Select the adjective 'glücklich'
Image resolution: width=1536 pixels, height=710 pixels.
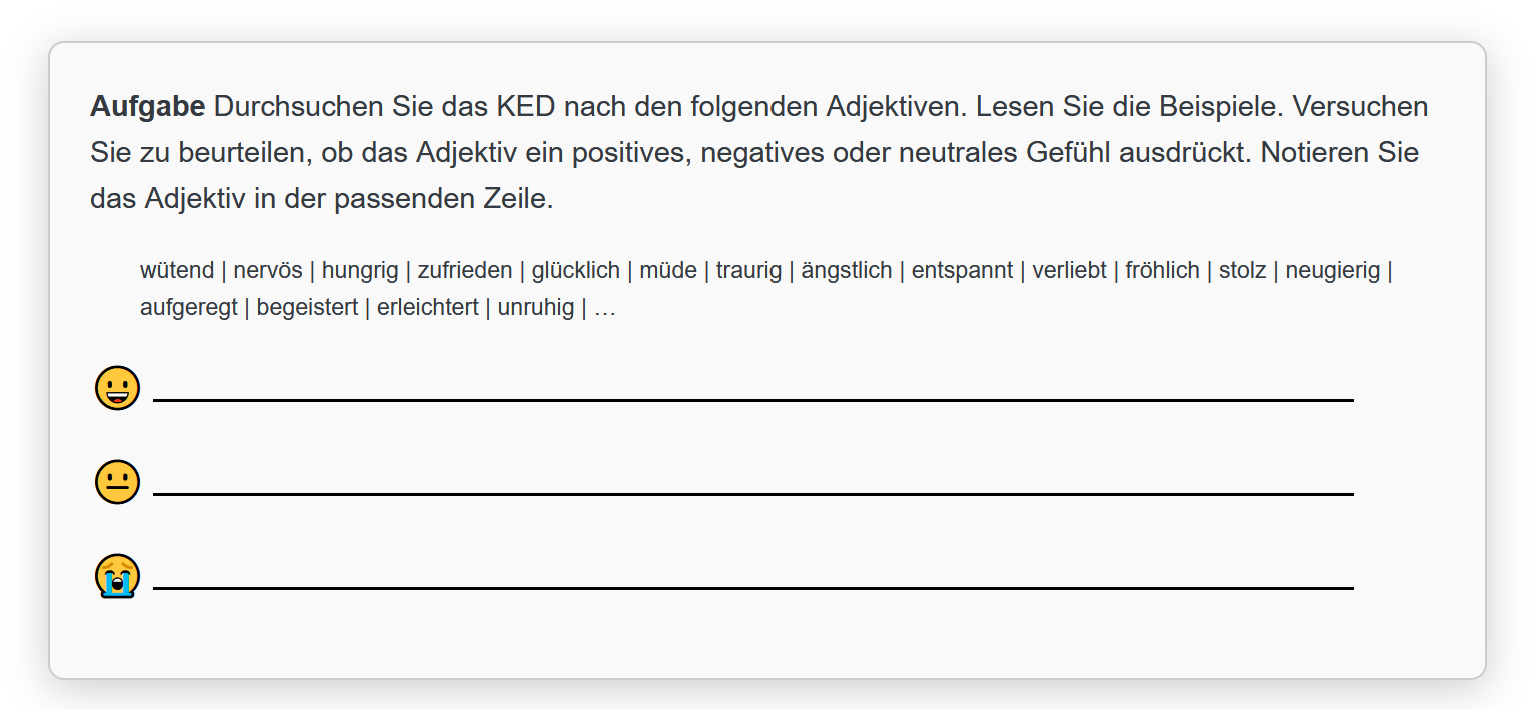point(576,270)
